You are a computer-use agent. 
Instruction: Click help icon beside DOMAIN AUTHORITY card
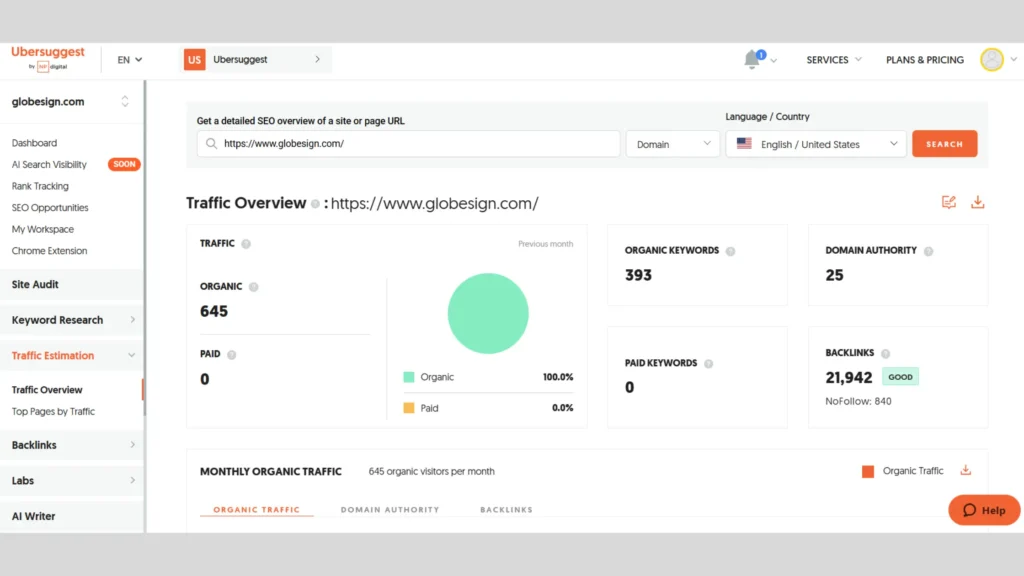click(929, 251)
